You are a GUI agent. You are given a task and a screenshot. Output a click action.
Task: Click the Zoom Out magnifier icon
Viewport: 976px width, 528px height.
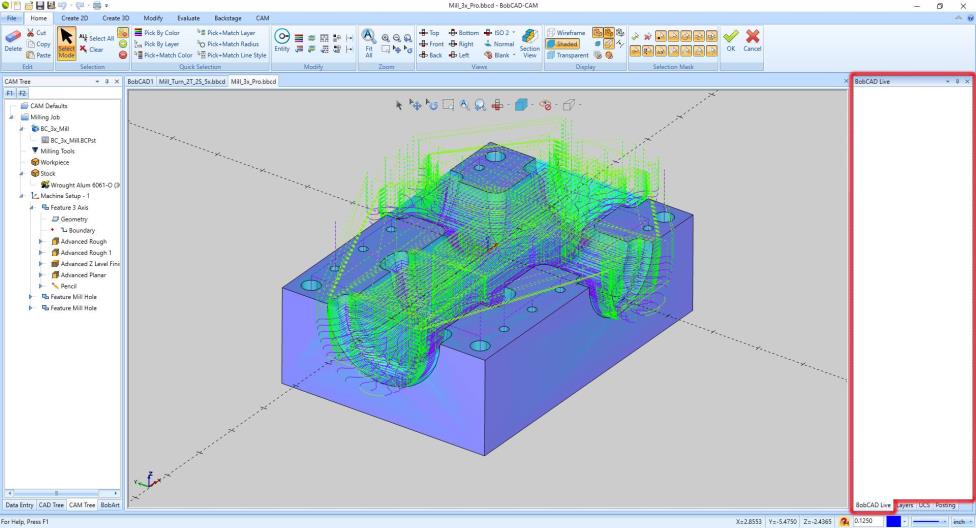coord(396,38)
